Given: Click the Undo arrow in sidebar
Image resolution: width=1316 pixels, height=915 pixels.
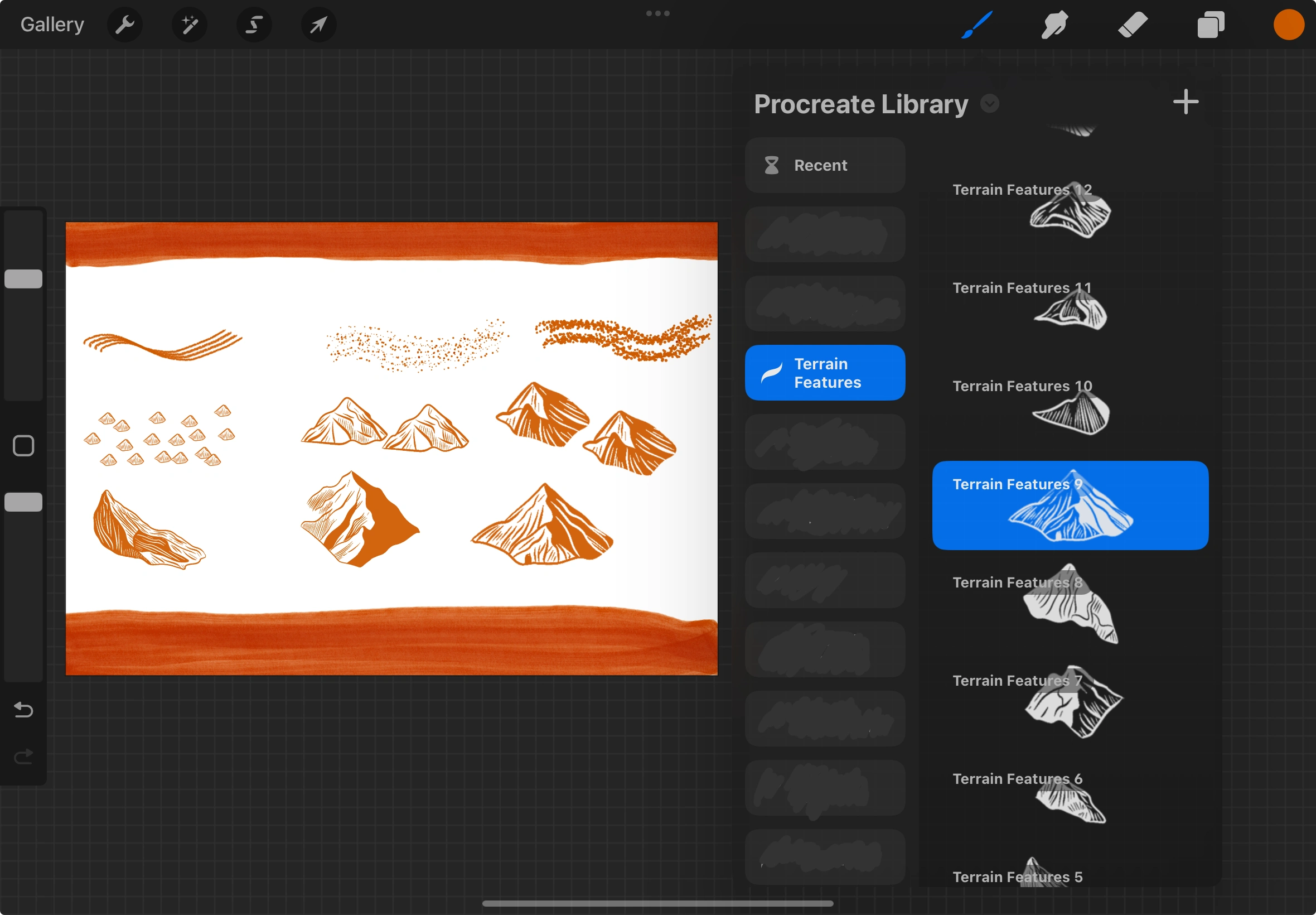Looking at the screenshot, I should coord(23,710).
